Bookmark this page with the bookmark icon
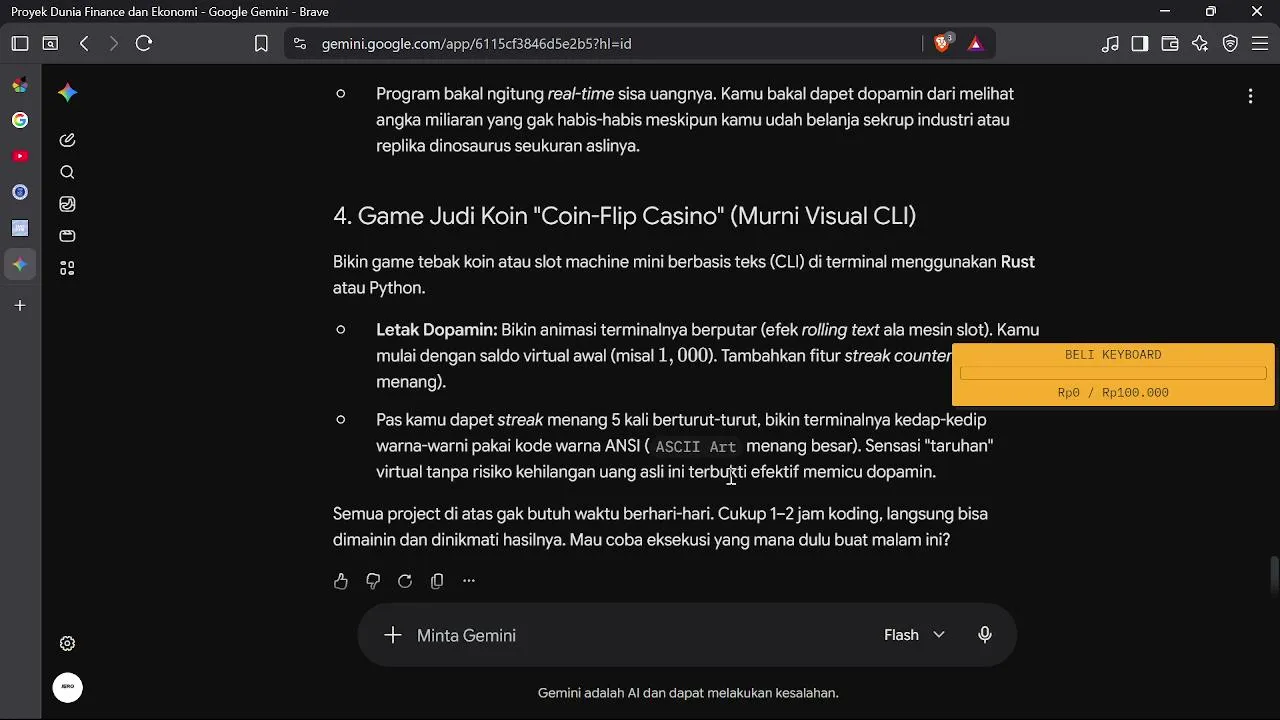This screenshot has width=1280, height=720. coord(261,43)
